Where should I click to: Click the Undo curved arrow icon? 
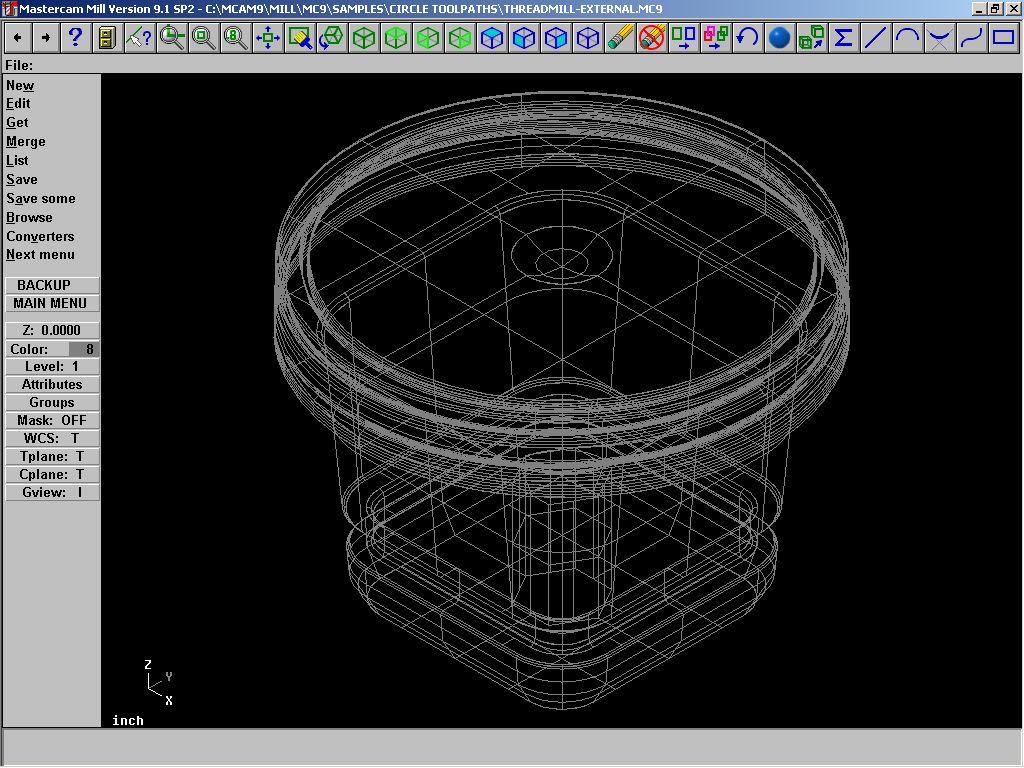tap(748, 38)
